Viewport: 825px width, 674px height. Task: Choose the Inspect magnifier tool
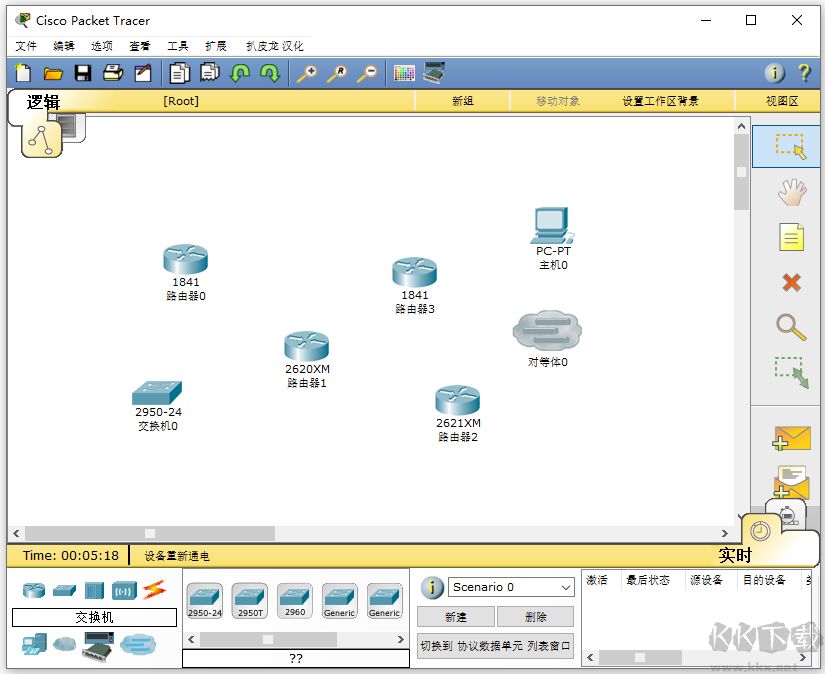[791, 327]
